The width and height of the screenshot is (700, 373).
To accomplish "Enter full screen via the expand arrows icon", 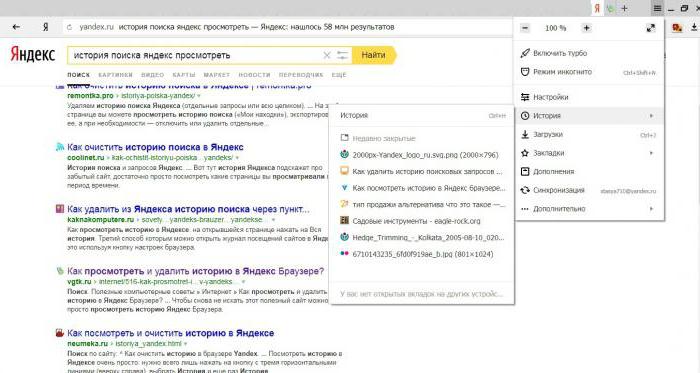I will [650, 28].
